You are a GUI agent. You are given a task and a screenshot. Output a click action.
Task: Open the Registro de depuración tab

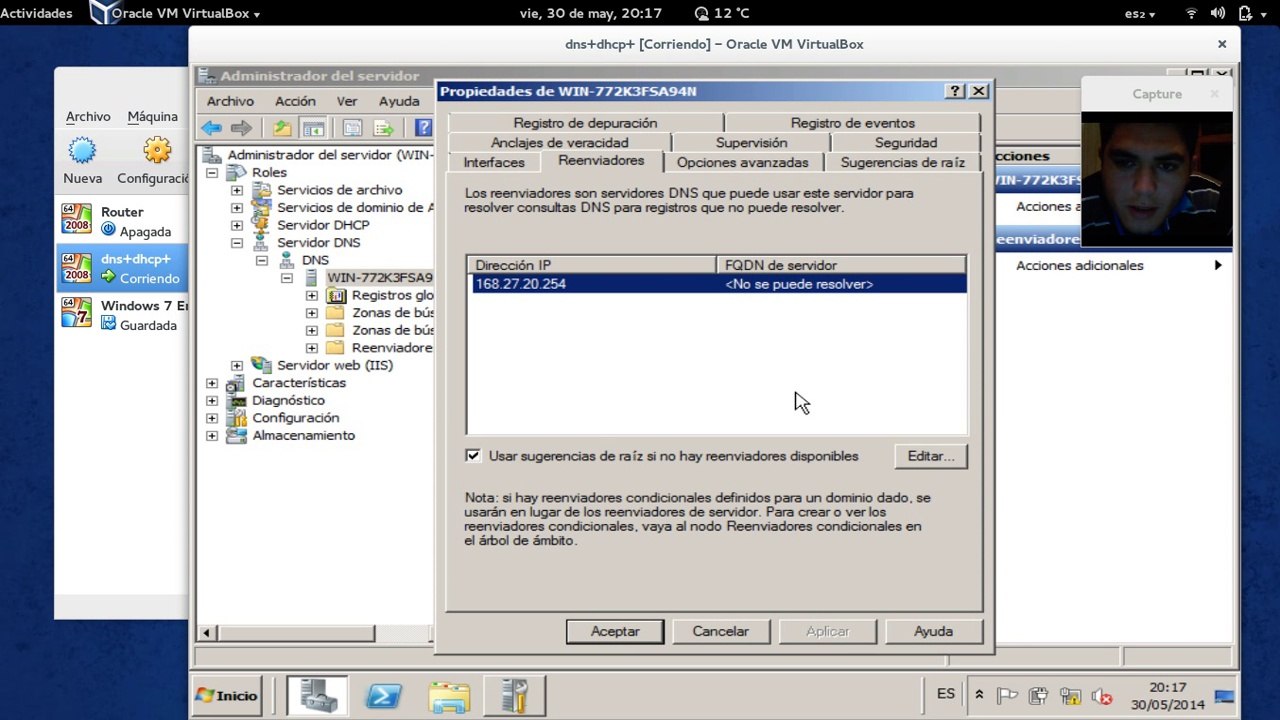(x=585, y=123)
